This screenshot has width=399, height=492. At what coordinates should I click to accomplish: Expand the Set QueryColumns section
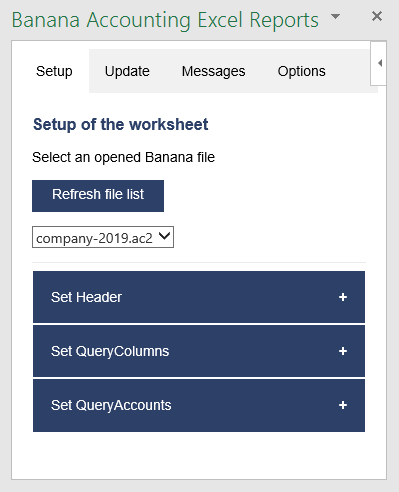[199, 351]
